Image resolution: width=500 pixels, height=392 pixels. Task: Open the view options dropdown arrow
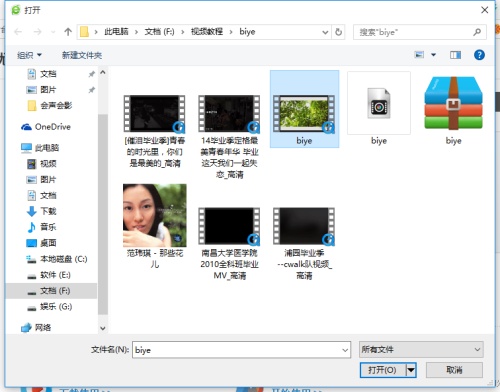(x=433, y=55)
